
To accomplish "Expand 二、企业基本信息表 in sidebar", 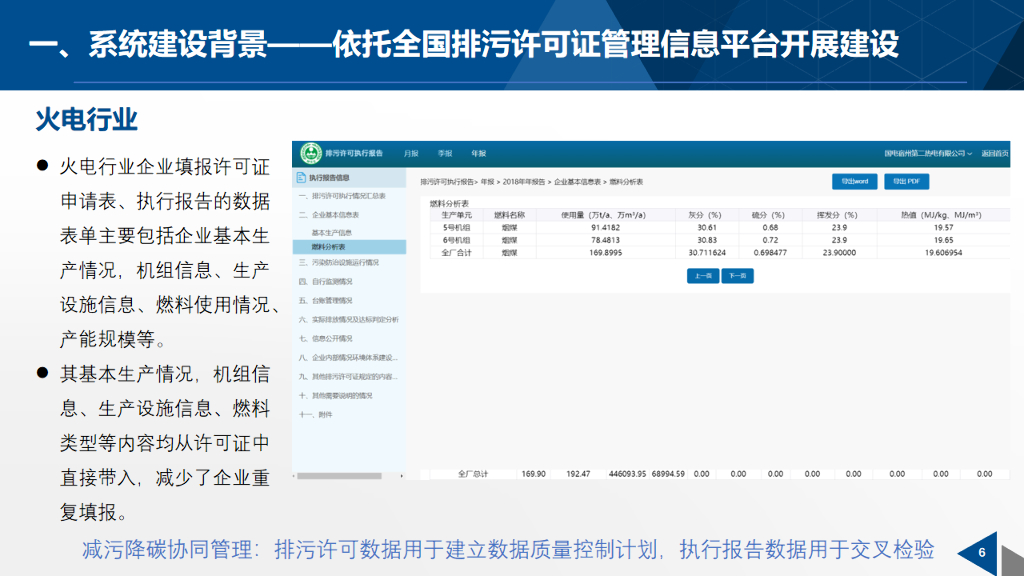I will tap(329, 214).
